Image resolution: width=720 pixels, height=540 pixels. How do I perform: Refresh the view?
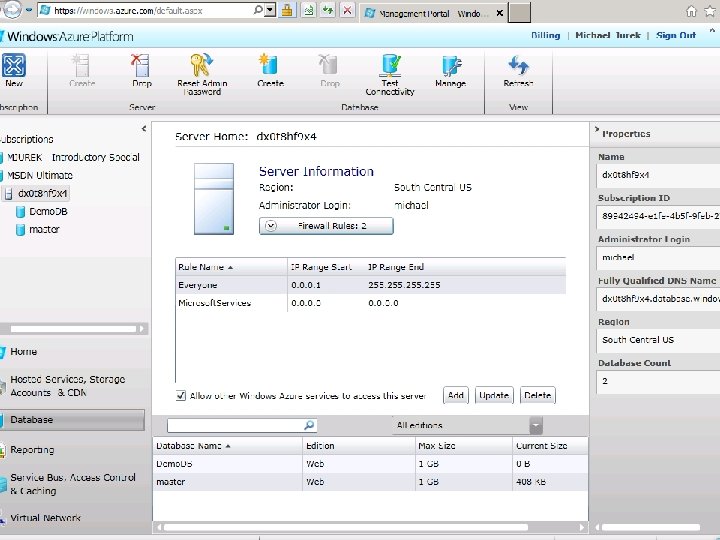point(518,70)
